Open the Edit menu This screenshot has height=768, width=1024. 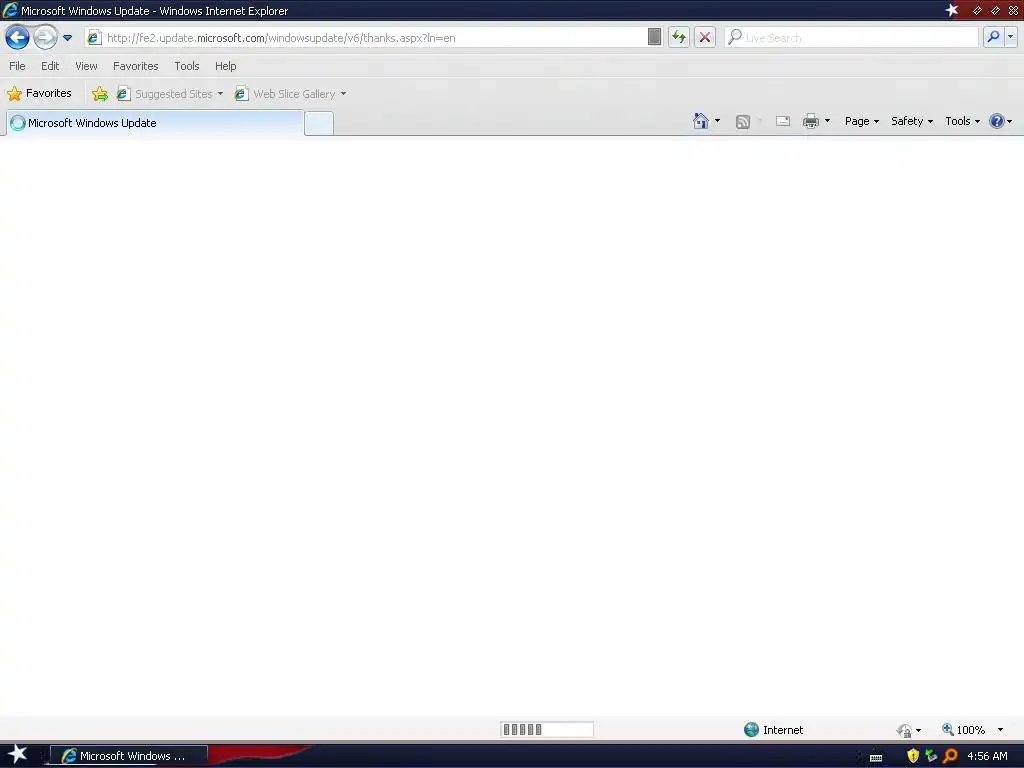50,66
